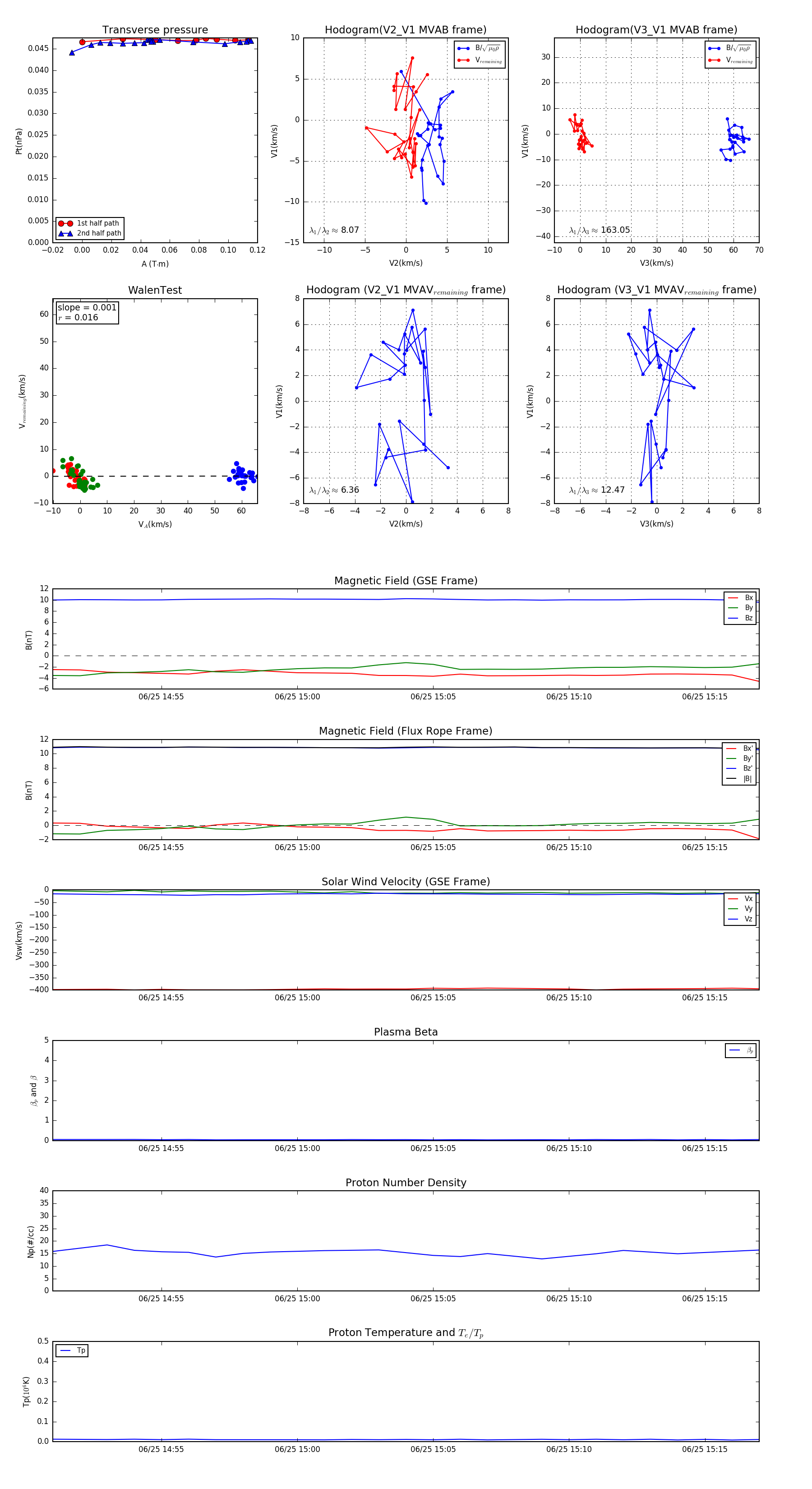Click the 'Magnetic Field (Flux Rope Frame)' title

pyautogui.click(x=406, y=731)
